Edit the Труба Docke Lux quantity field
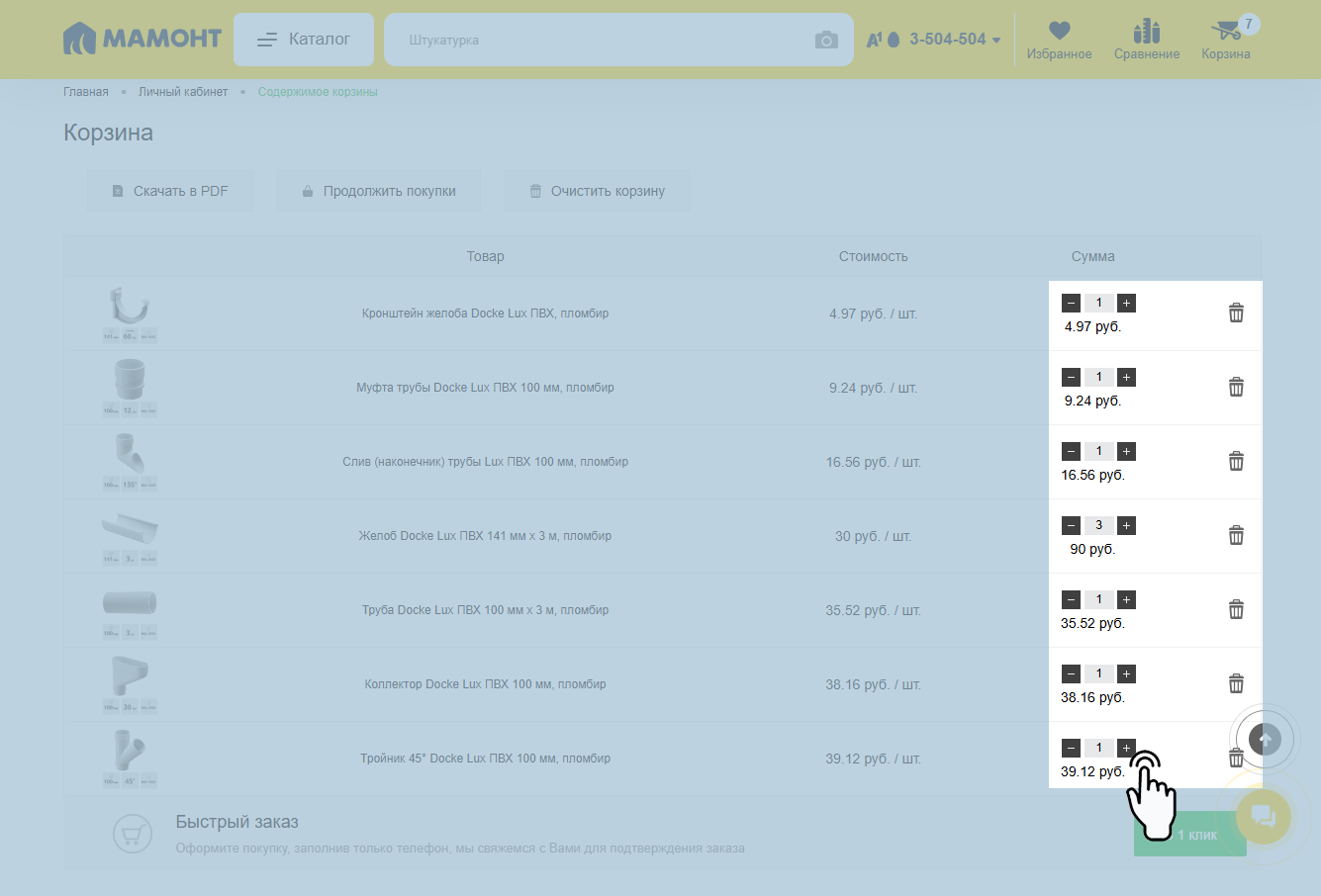The image size is (1321, 896). point(1098,600)
